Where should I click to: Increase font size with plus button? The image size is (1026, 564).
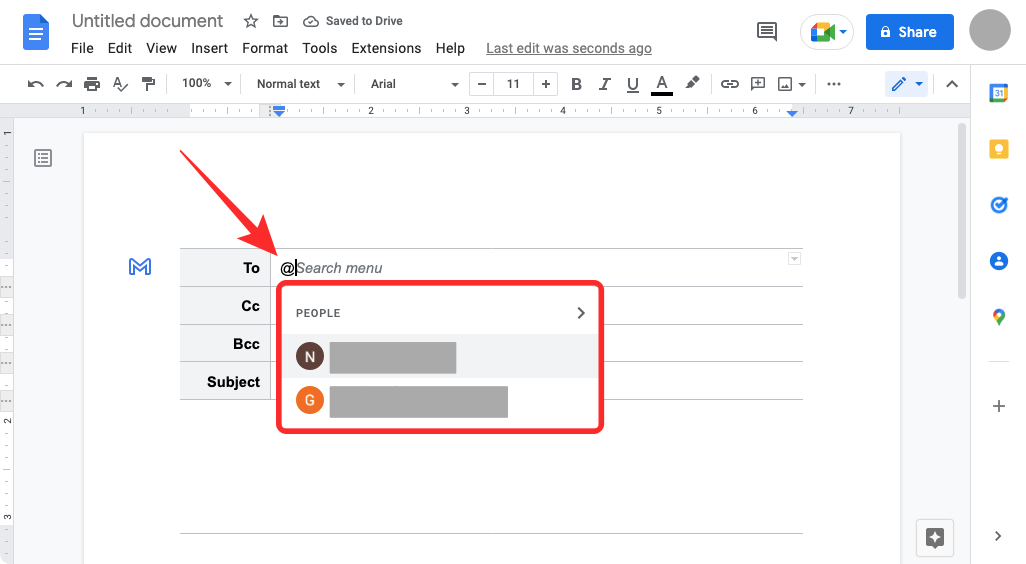tap(545, 84)
